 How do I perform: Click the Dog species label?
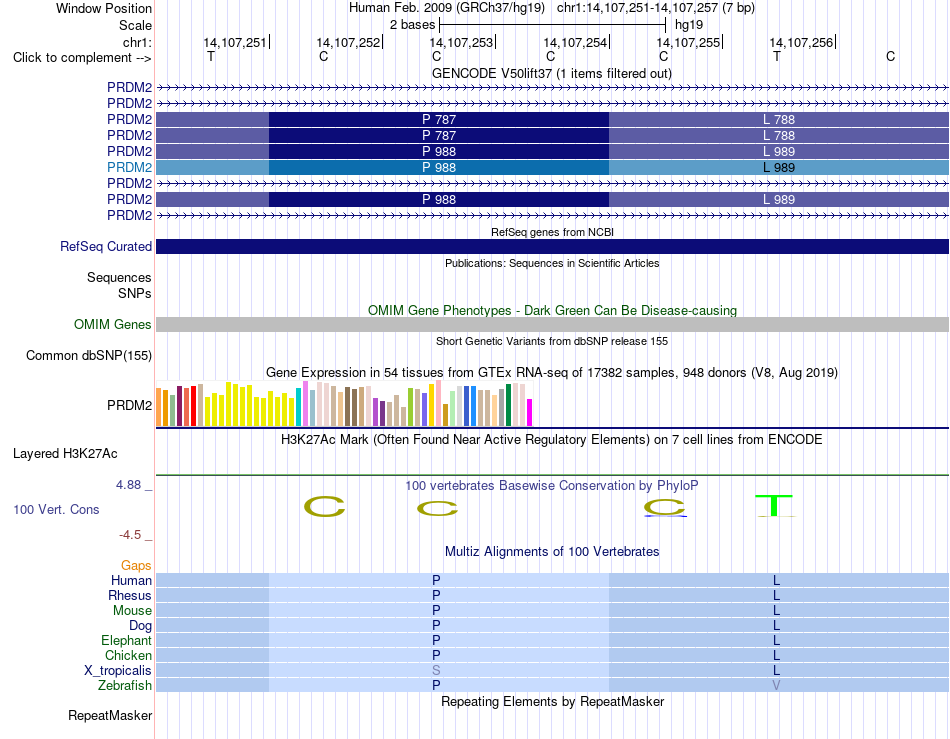tap(140, 626)
